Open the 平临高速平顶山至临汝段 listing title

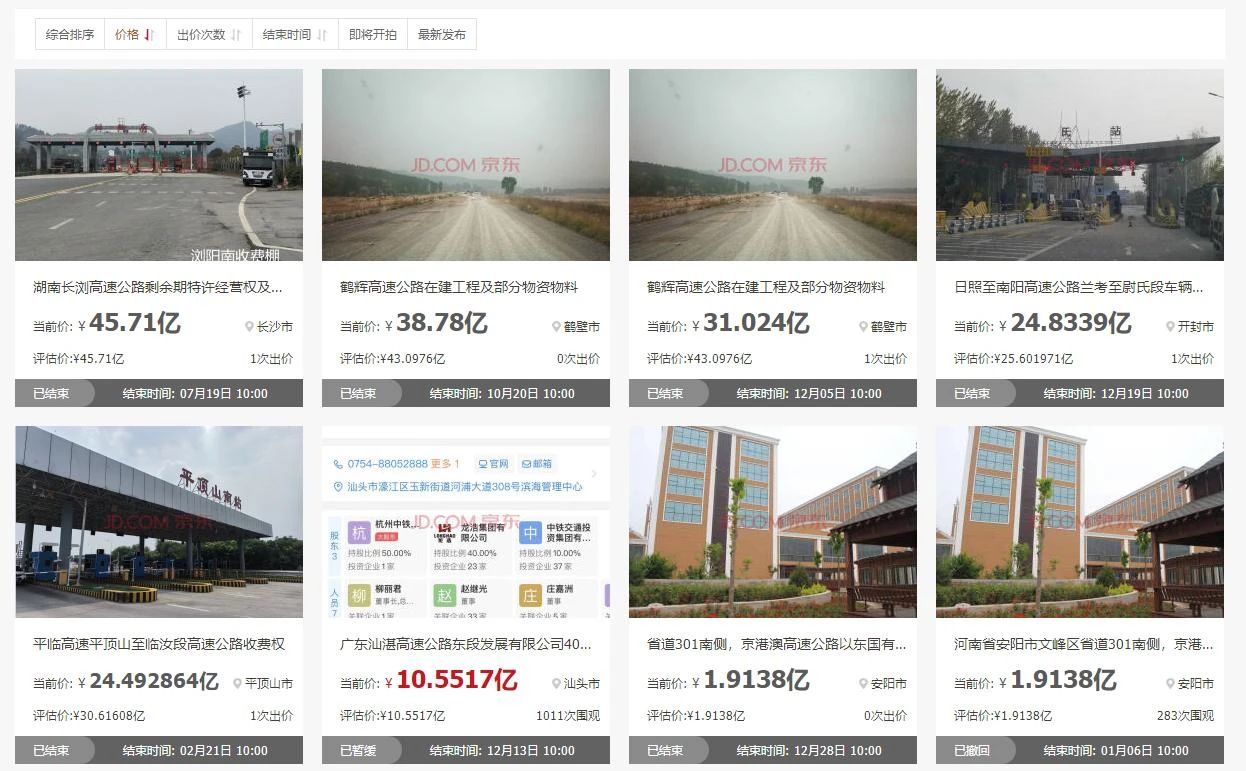pos(158,645)
